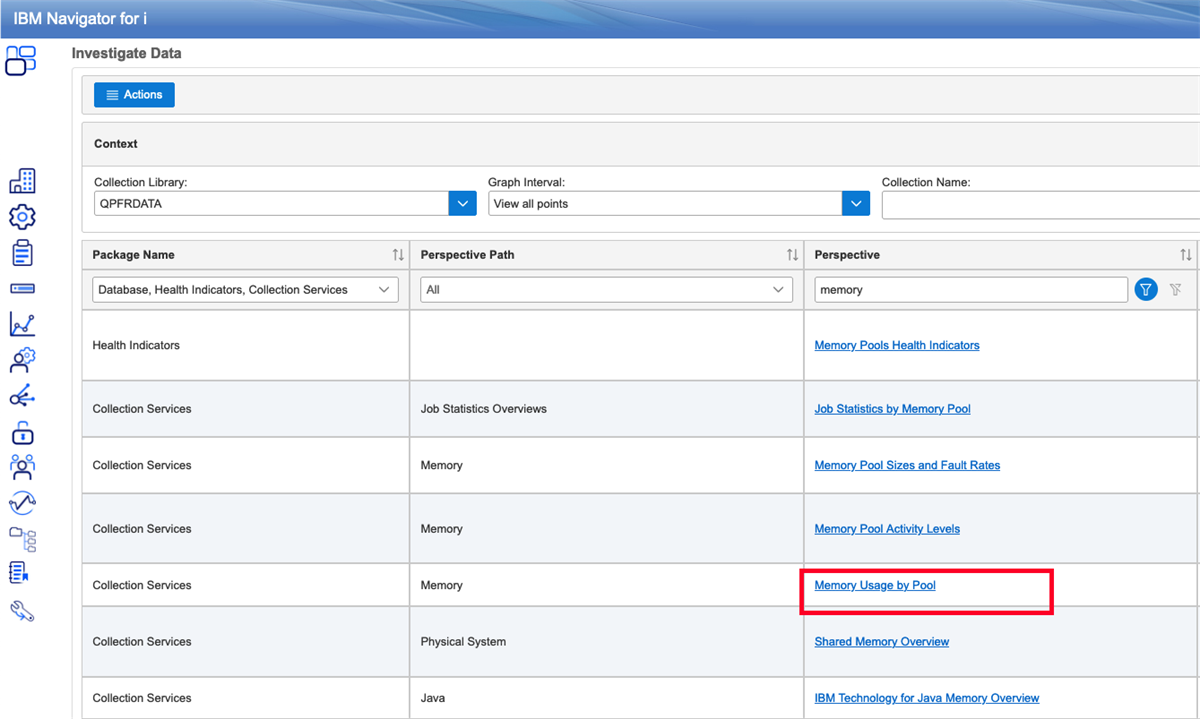1200x719 pixels.
Task: Focus the Perspective filter field containing memory
Action: (x=971, y=290)
